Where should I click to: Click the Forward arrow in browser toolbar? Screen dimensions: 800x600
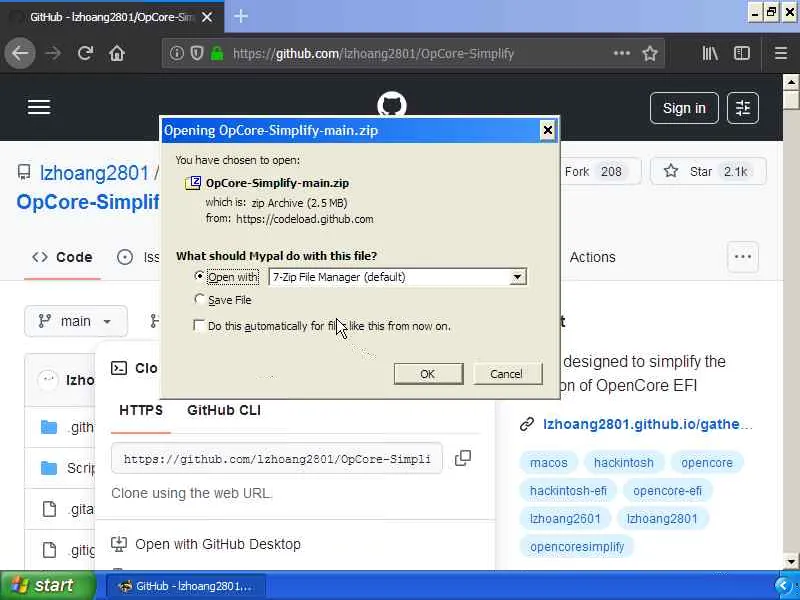coord(53,53)
